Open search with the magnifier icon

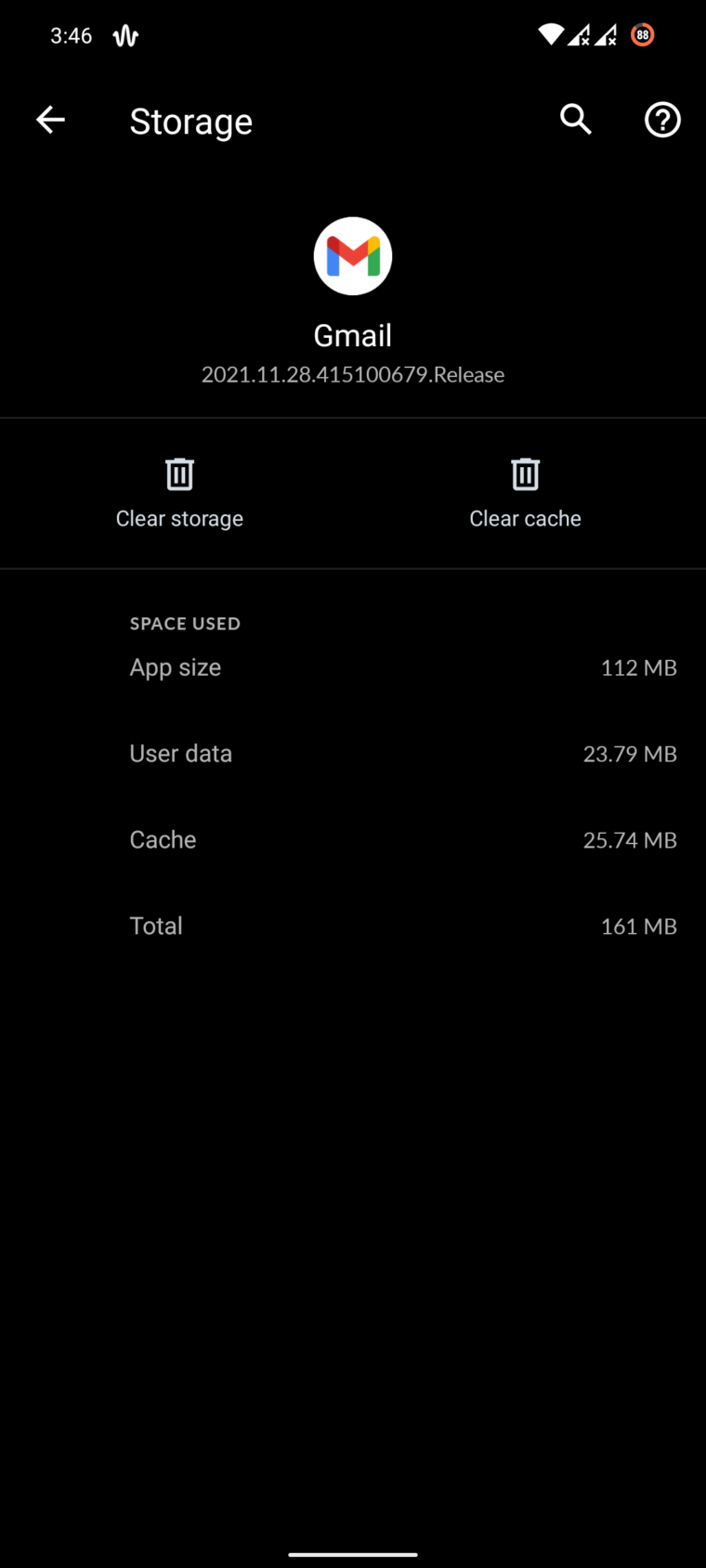tap(576, 120)
